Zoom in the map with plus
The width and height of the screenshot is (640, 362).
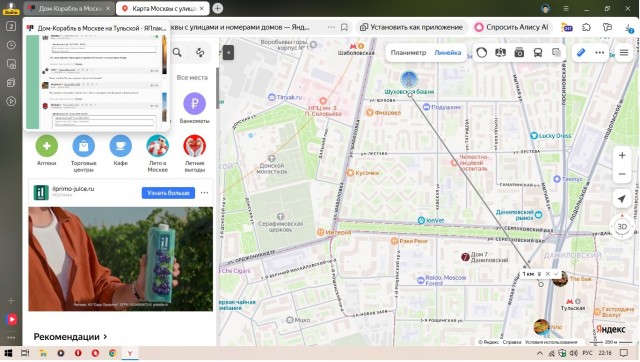click(622, 155)
